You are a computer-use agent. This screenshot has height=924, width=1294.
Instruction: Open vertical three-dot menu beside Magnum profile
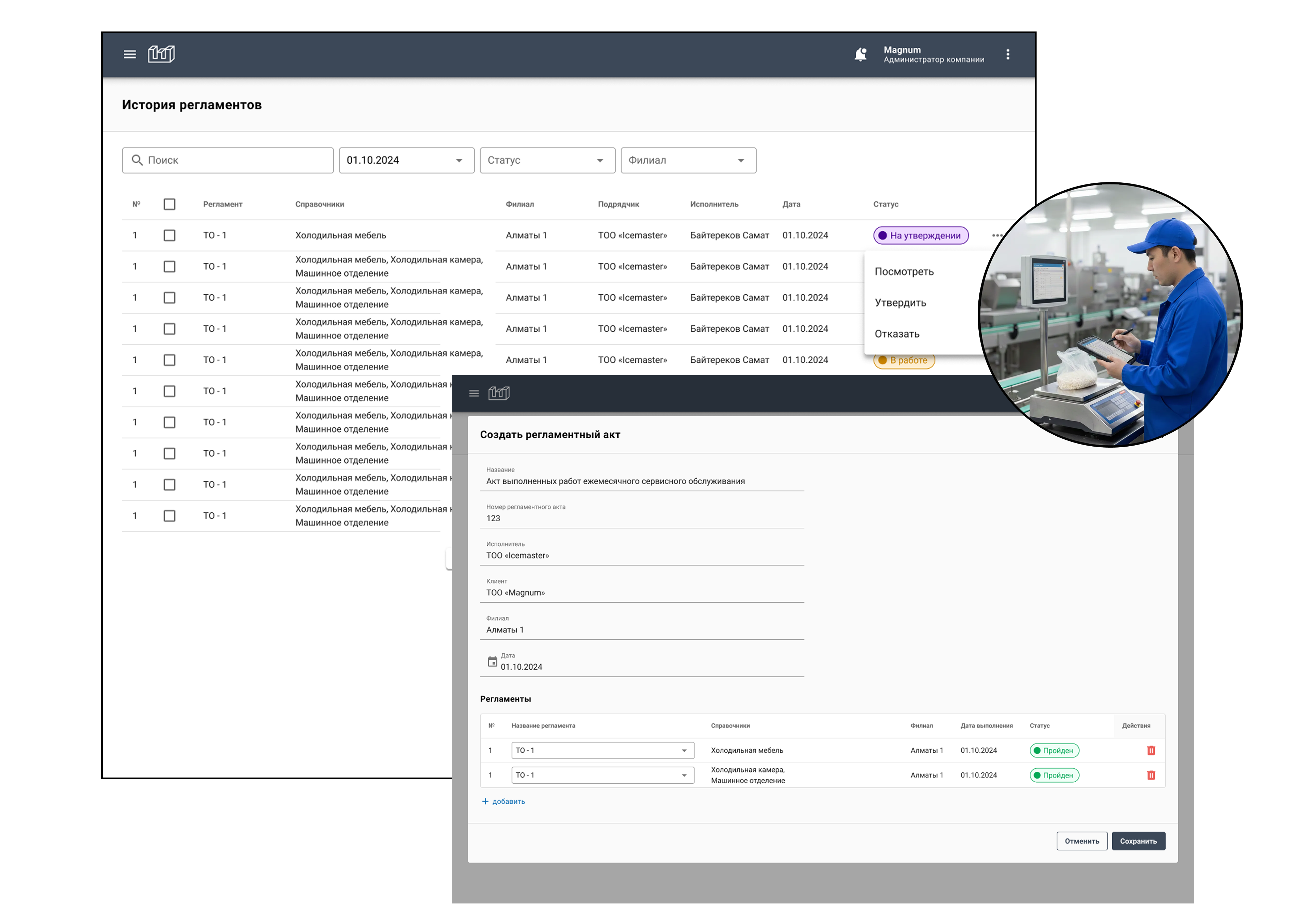click(x=1007, y=55)
